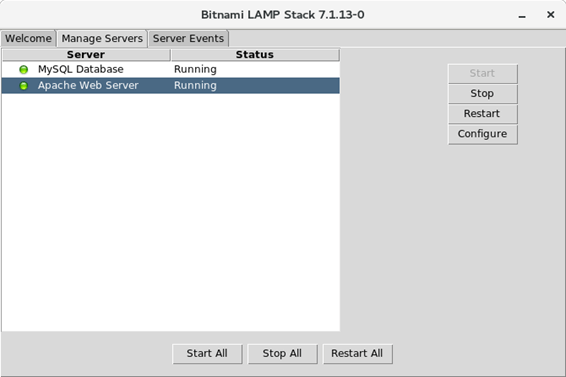Open the Manage Servers tab
Screen dimensions: 566x377
[x=102, y=39]
